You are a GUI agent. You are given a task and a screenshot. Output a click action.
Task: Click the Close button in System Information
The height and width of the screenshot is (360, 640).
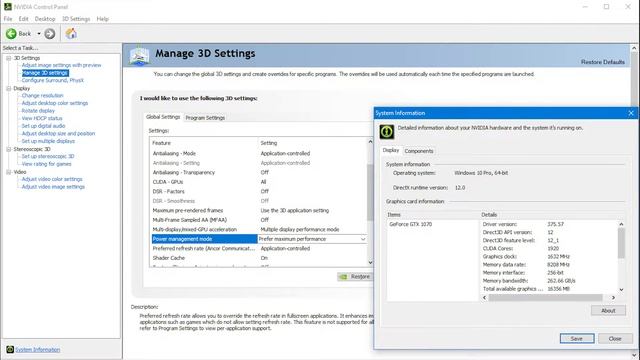615,339
